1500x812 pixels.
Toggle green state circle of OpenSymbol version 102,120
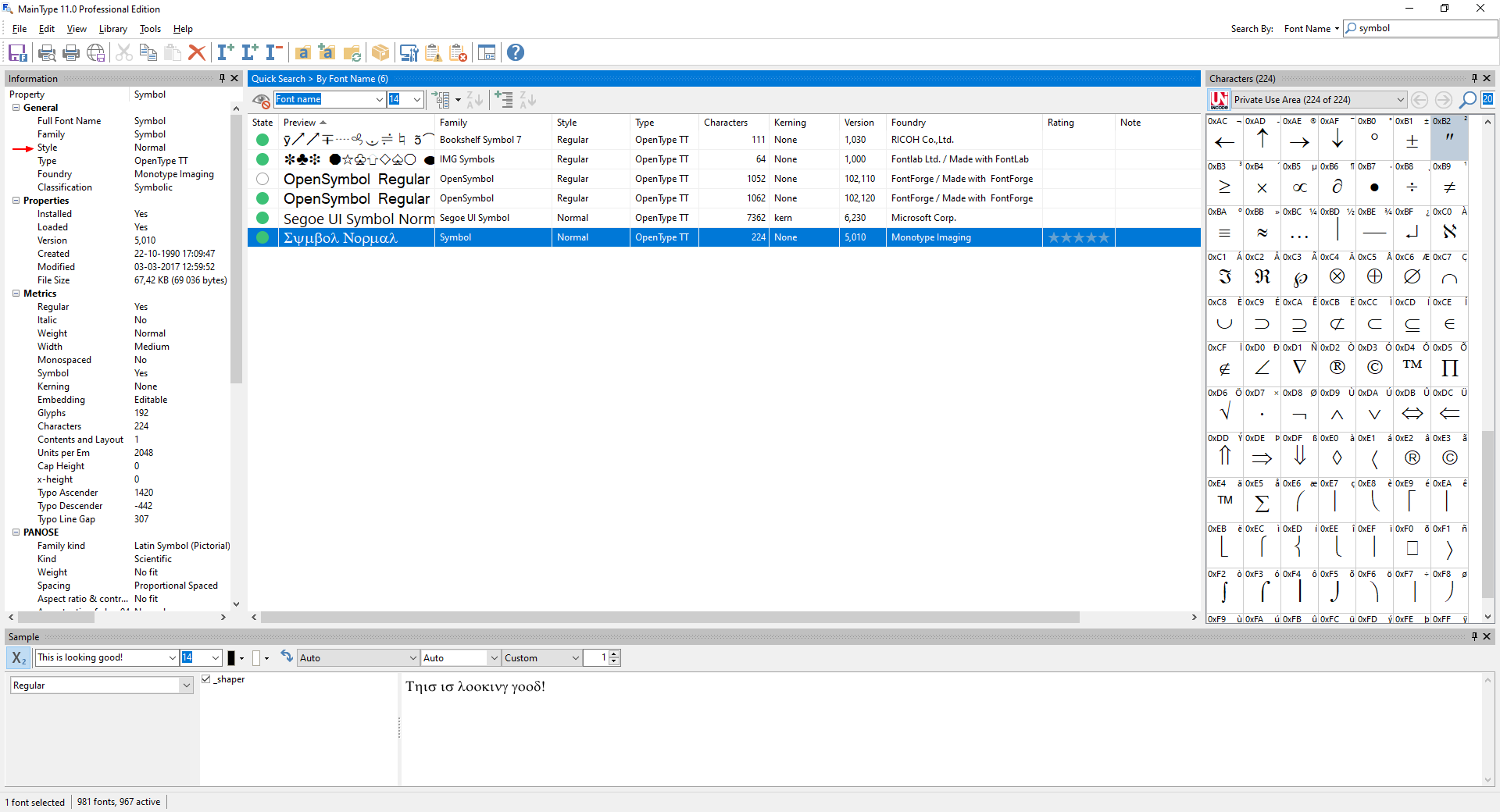[262, 198]
